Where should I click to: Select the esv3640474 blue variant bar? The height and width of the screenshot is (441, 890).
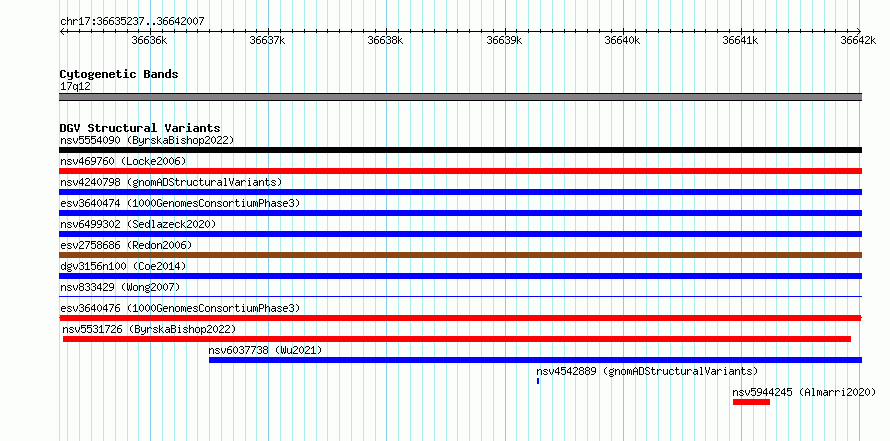[460, 213]
